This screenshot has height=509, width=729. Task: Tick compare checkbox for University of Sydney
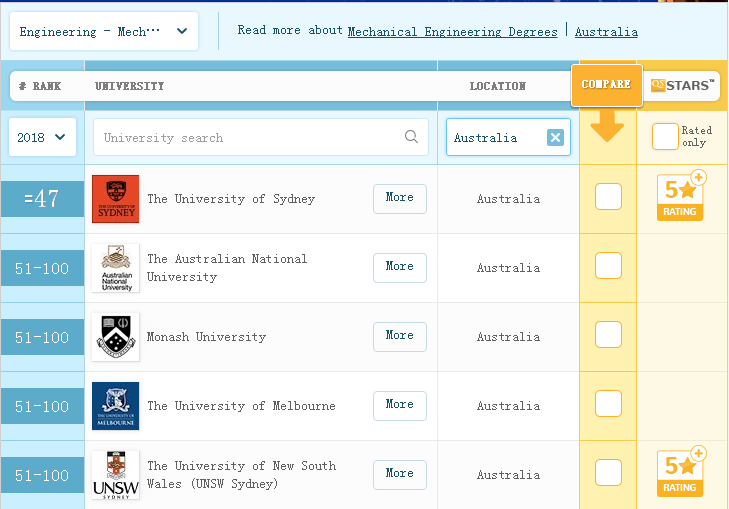click(608, 197)
